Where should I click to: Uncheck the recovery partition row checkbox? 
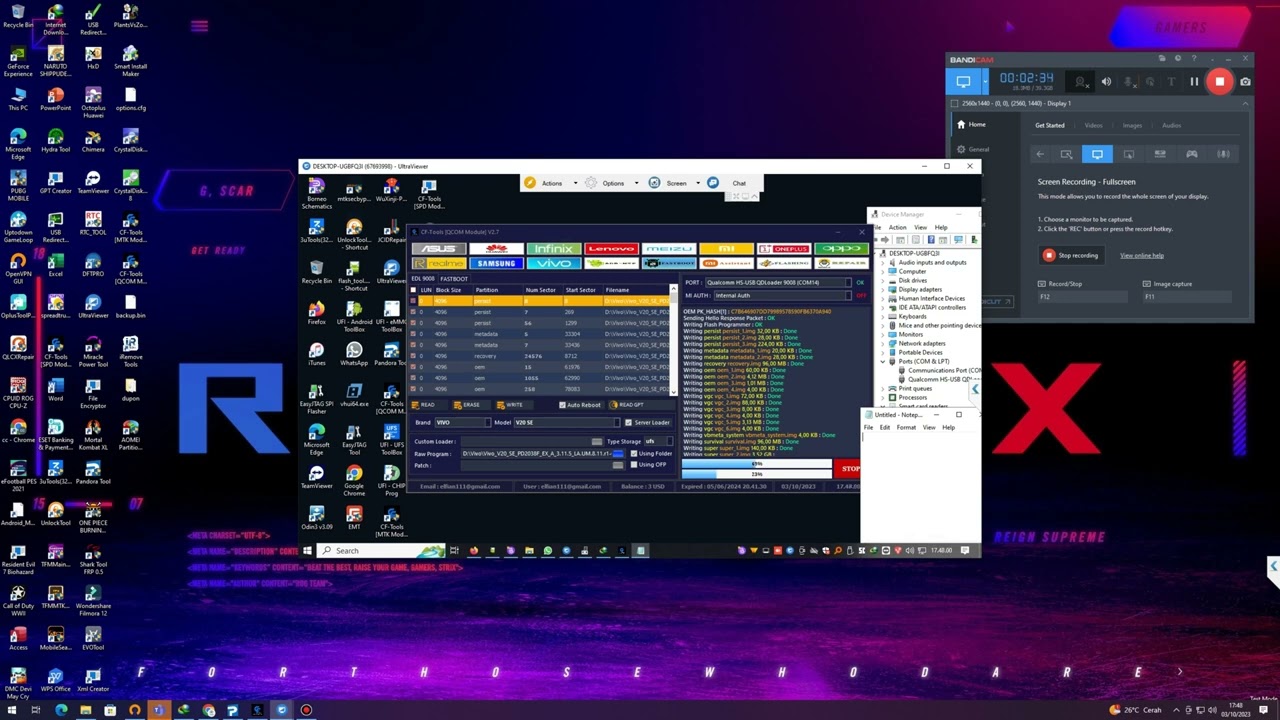413,356
